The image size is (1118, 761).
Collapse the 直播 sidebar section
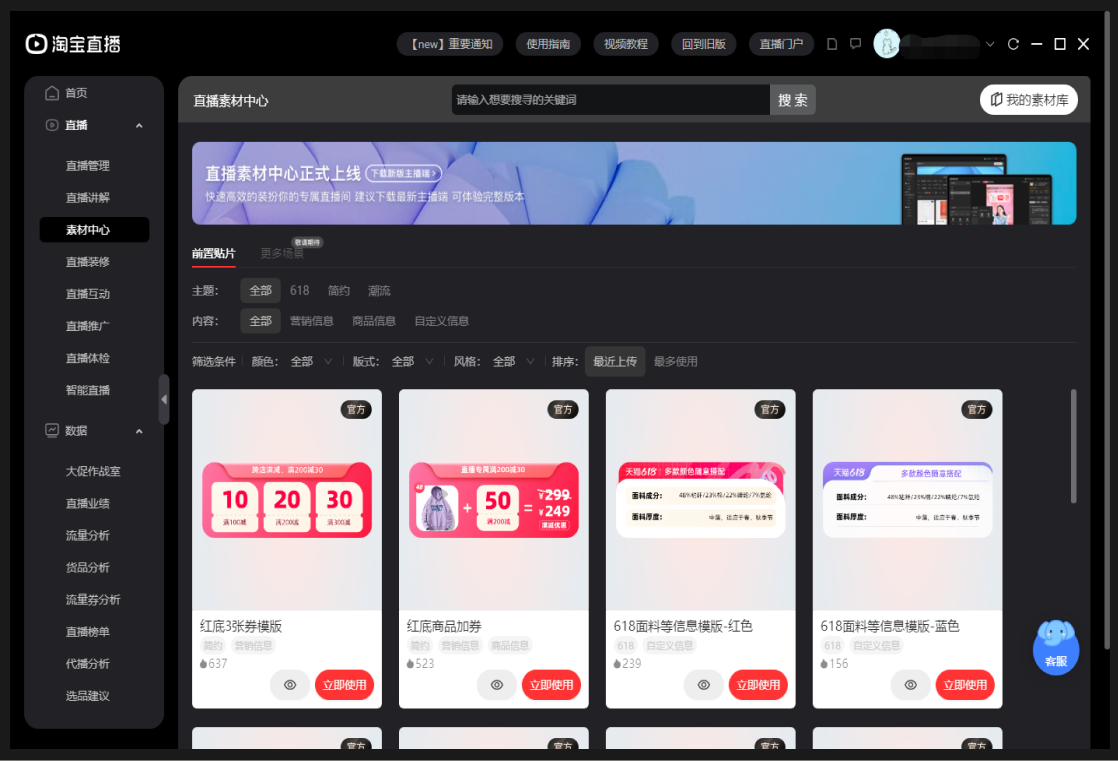click(x=139, y=126)
